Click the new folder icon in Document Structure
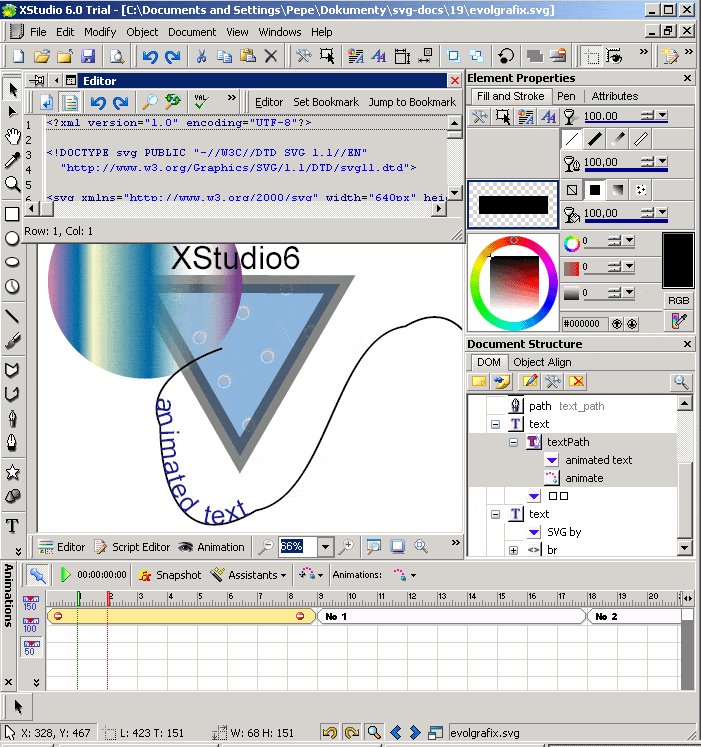 (x=478, y=381)
